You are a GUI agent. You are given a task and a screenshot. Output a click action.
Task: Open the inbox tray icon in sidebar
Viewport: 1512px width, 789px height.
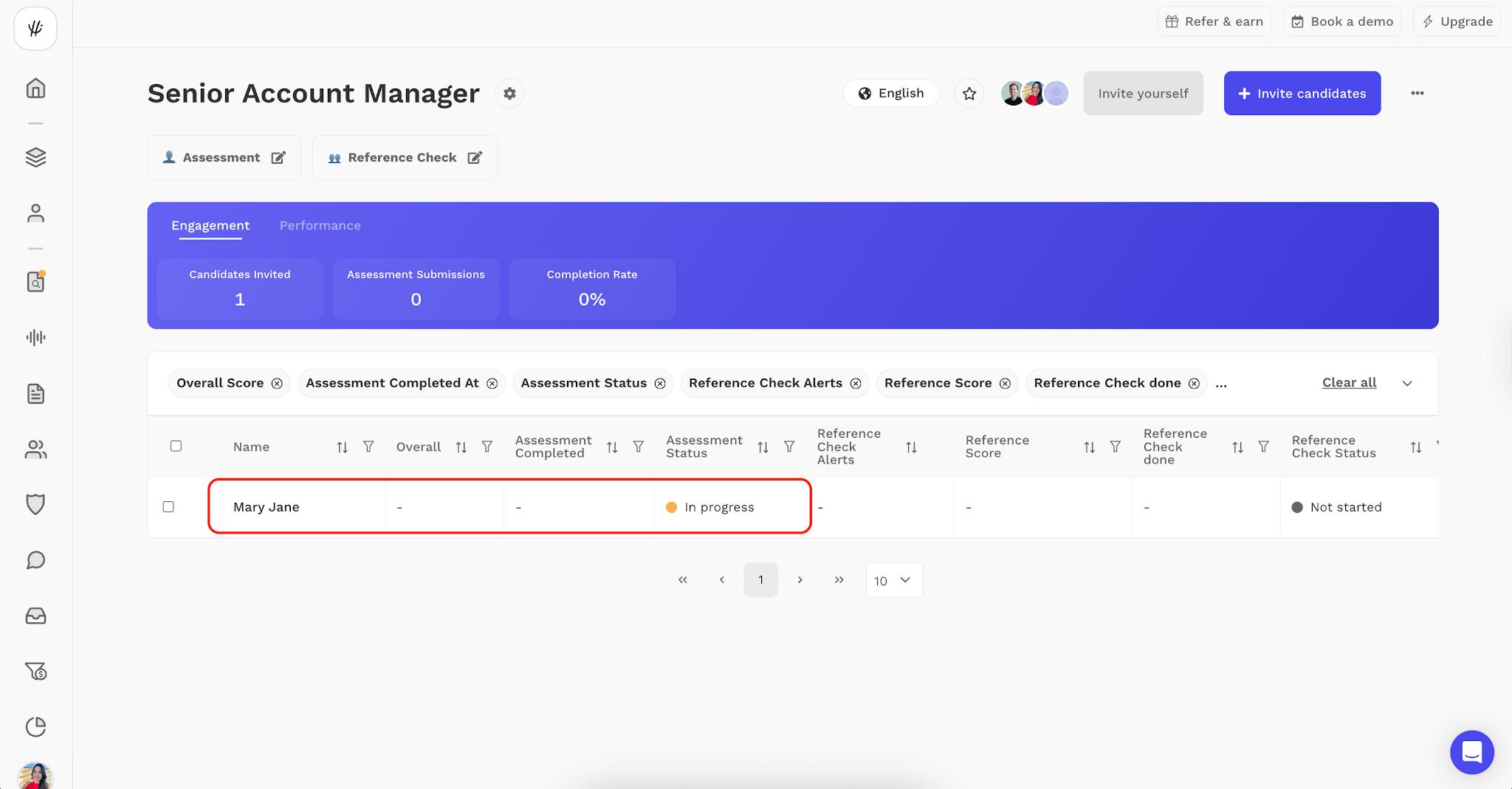35,616
